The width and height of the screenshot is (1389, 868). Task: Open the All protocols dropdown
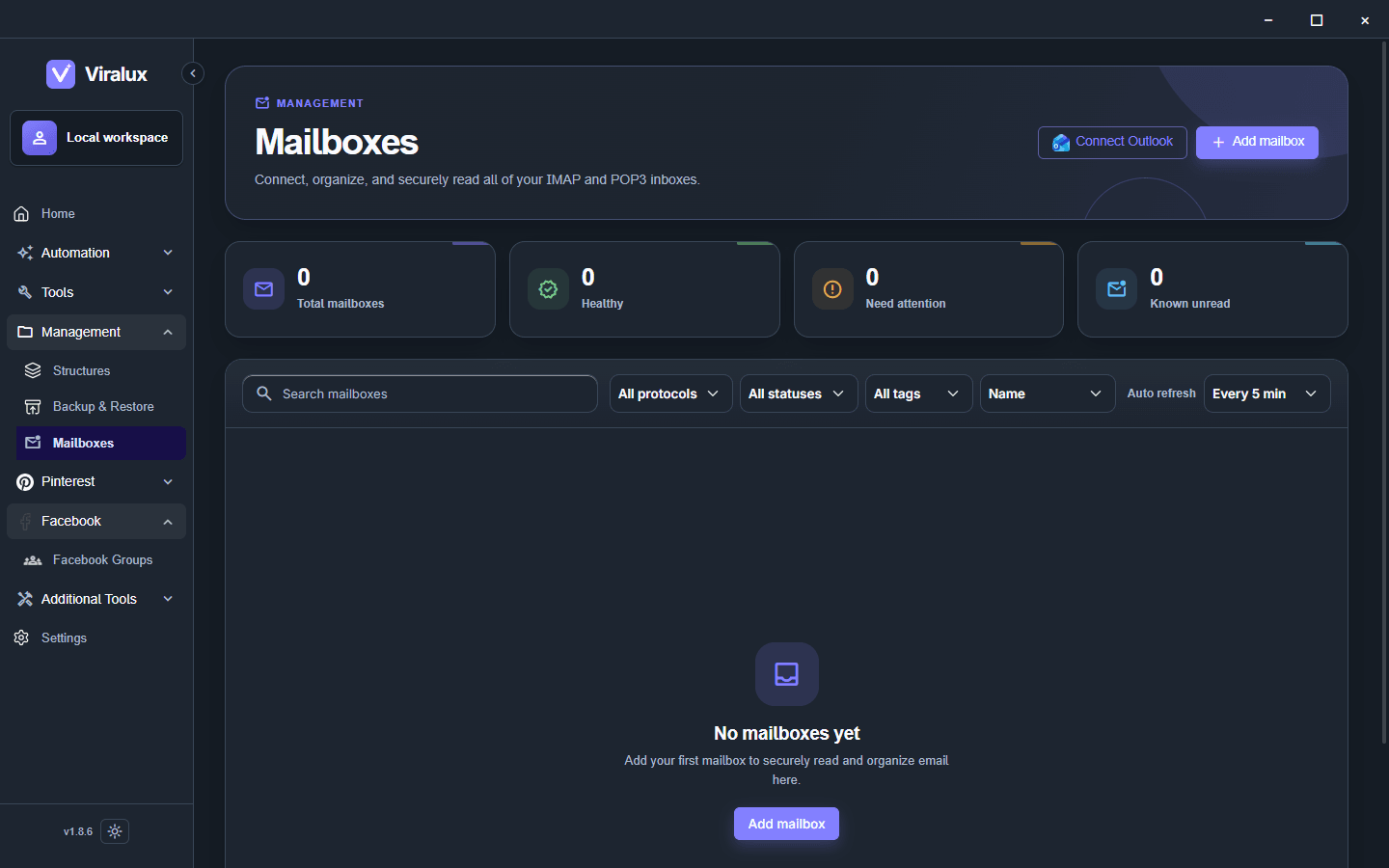[670, 393]
